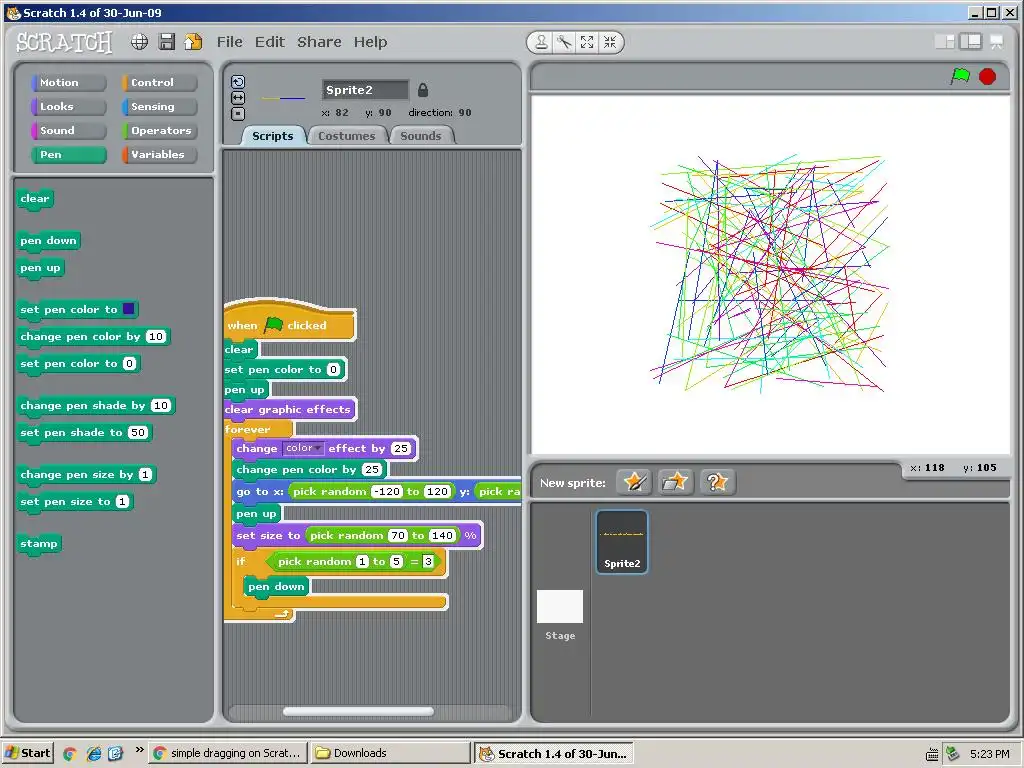Open the Looks block category
The width and height of the screenshot is (1024, 768).
coord(69,106)
